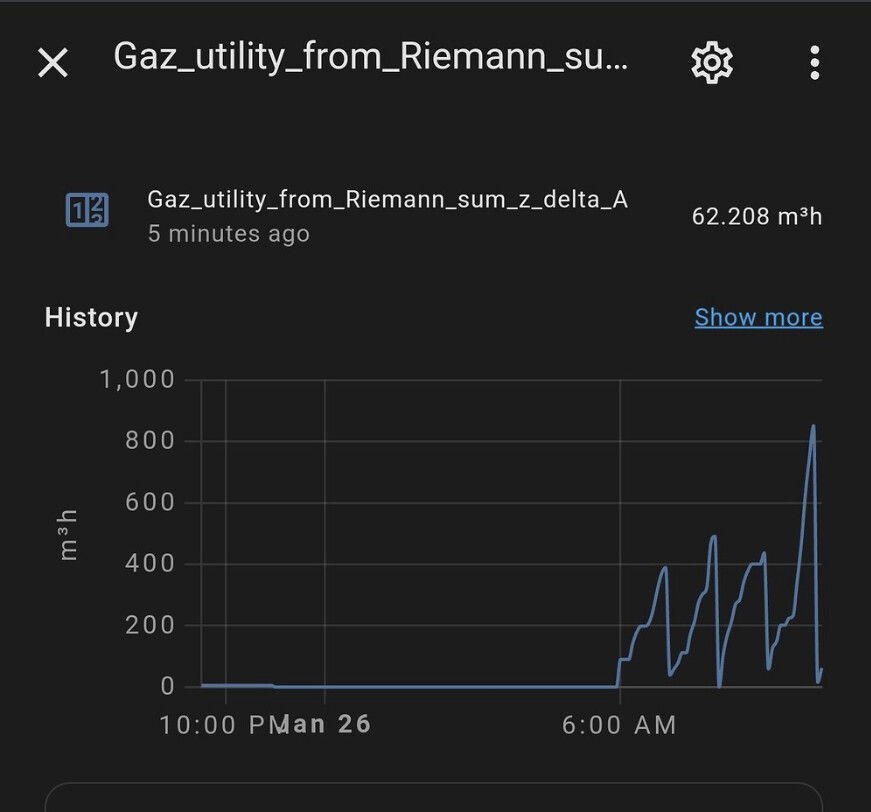The image size is (871, 812).
Task: Click the m³h vertical axis unit label
Action: pos(68,534)
